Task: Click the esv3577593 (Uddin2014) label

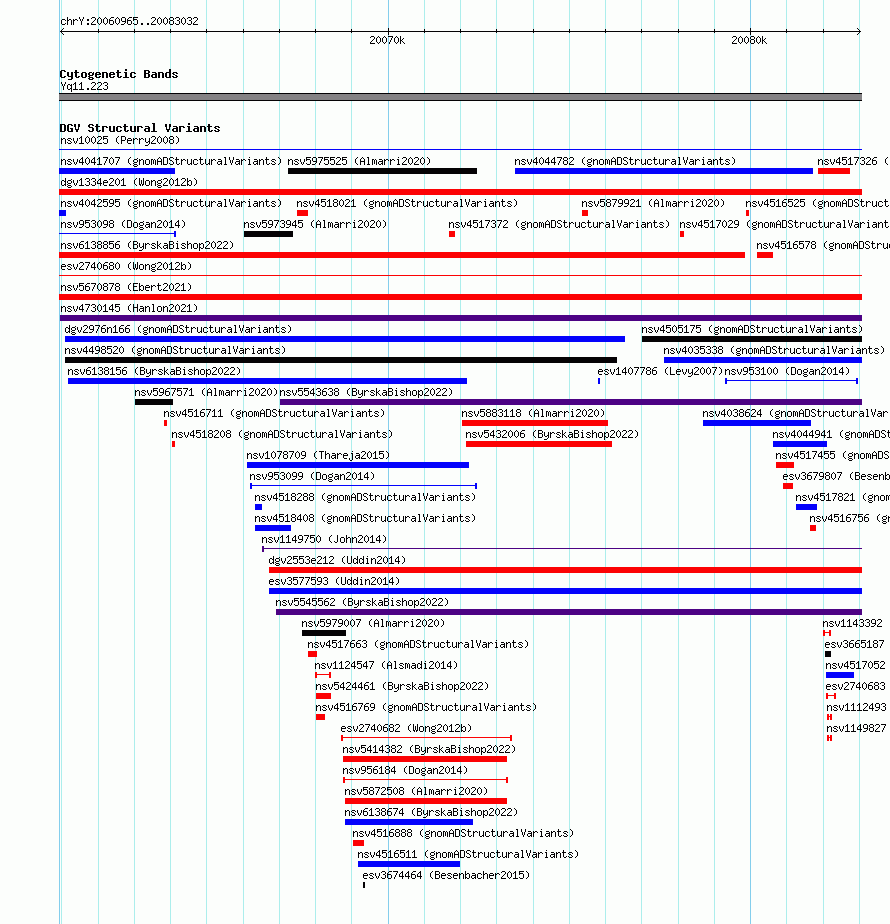Action: 334,582
